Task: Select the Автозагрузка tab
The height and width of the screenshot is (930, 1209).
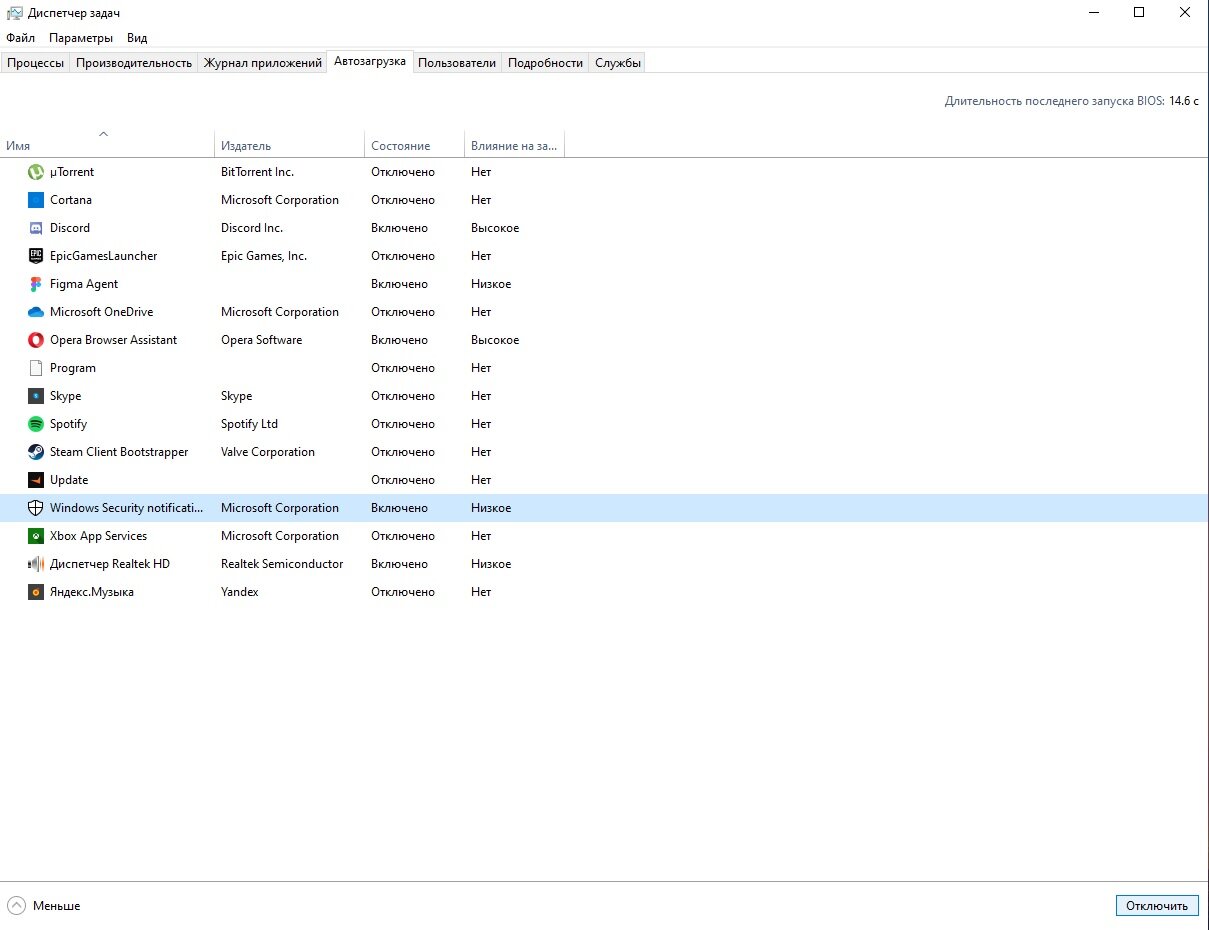Action: [x=370, y=61]
